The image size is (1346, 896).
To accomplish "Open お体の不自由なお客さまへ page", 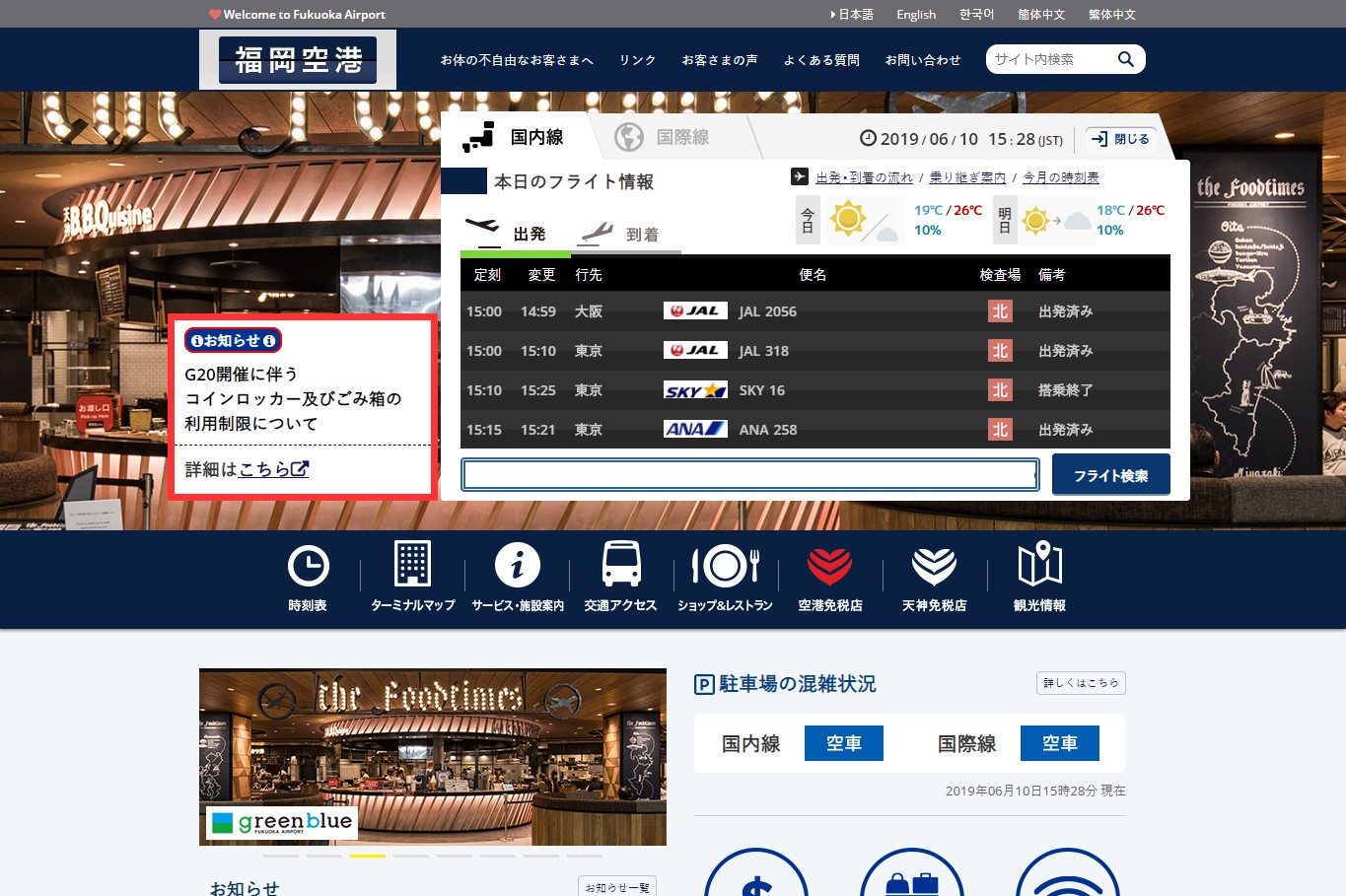I will pyautogui.click(x=517, y=60).
